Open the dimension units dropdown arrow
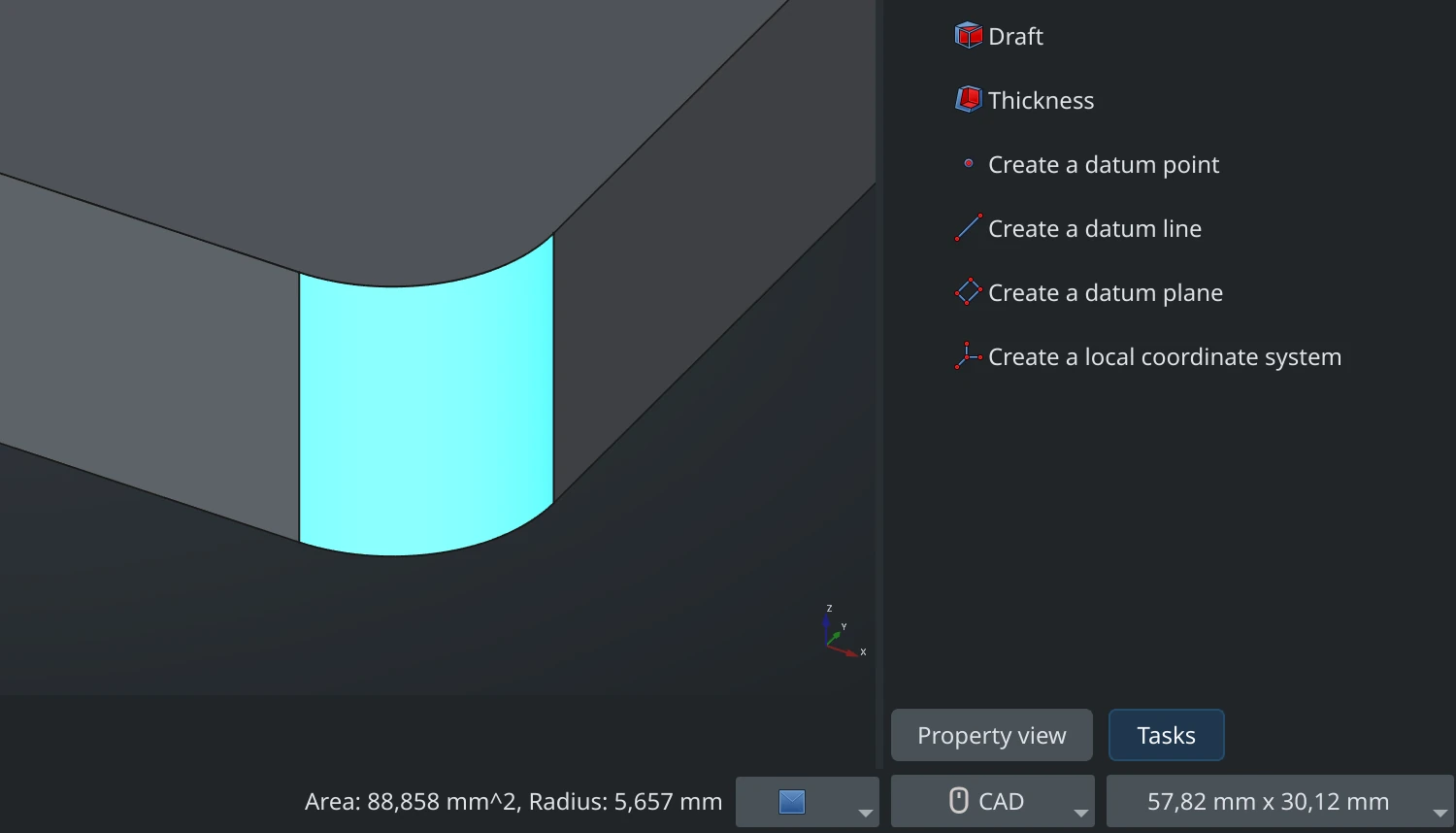 (x=1440, y=814)
